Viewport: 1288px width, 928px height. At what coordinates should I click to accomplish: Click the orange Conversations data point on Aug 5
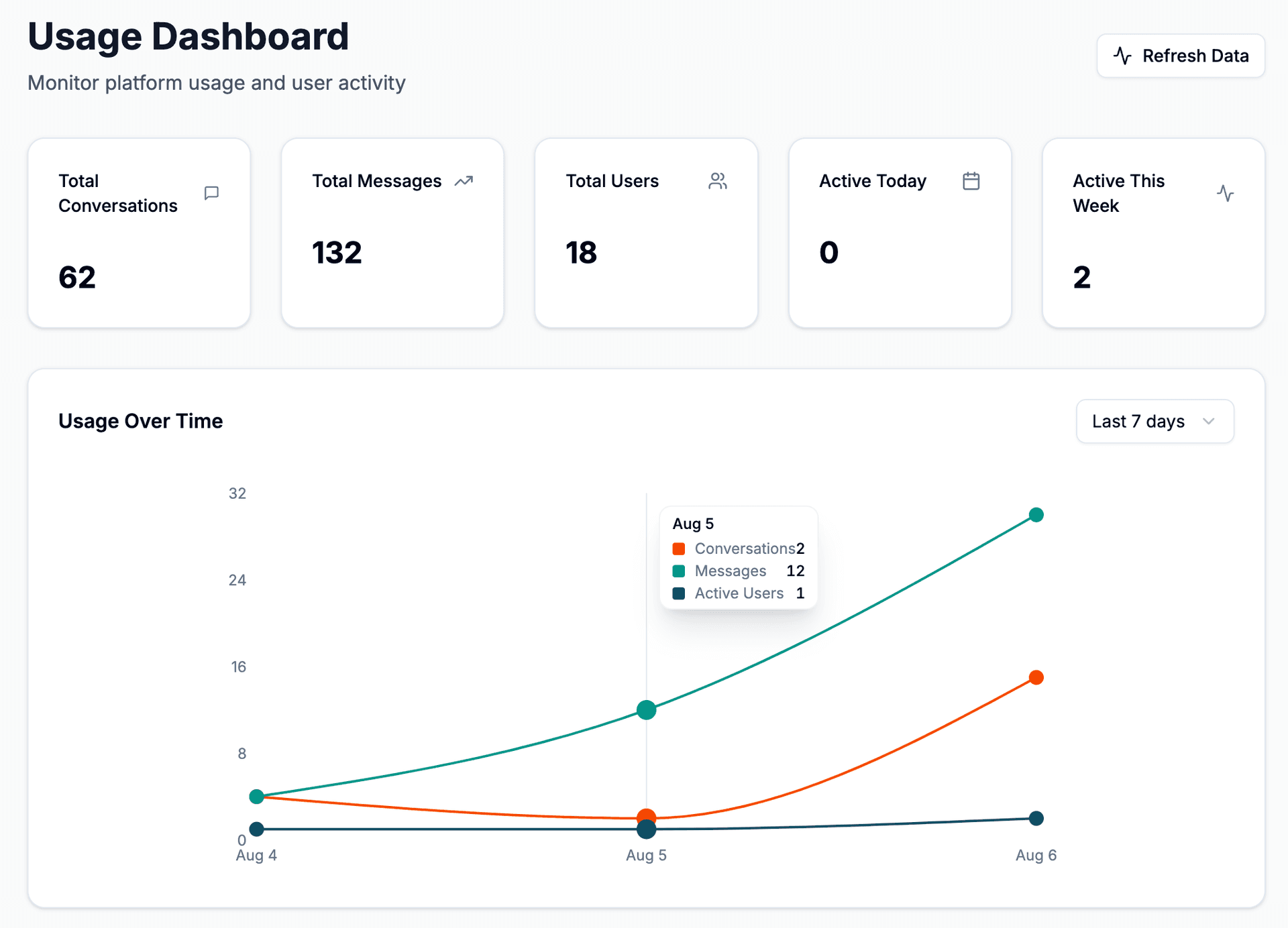point(646,817)
